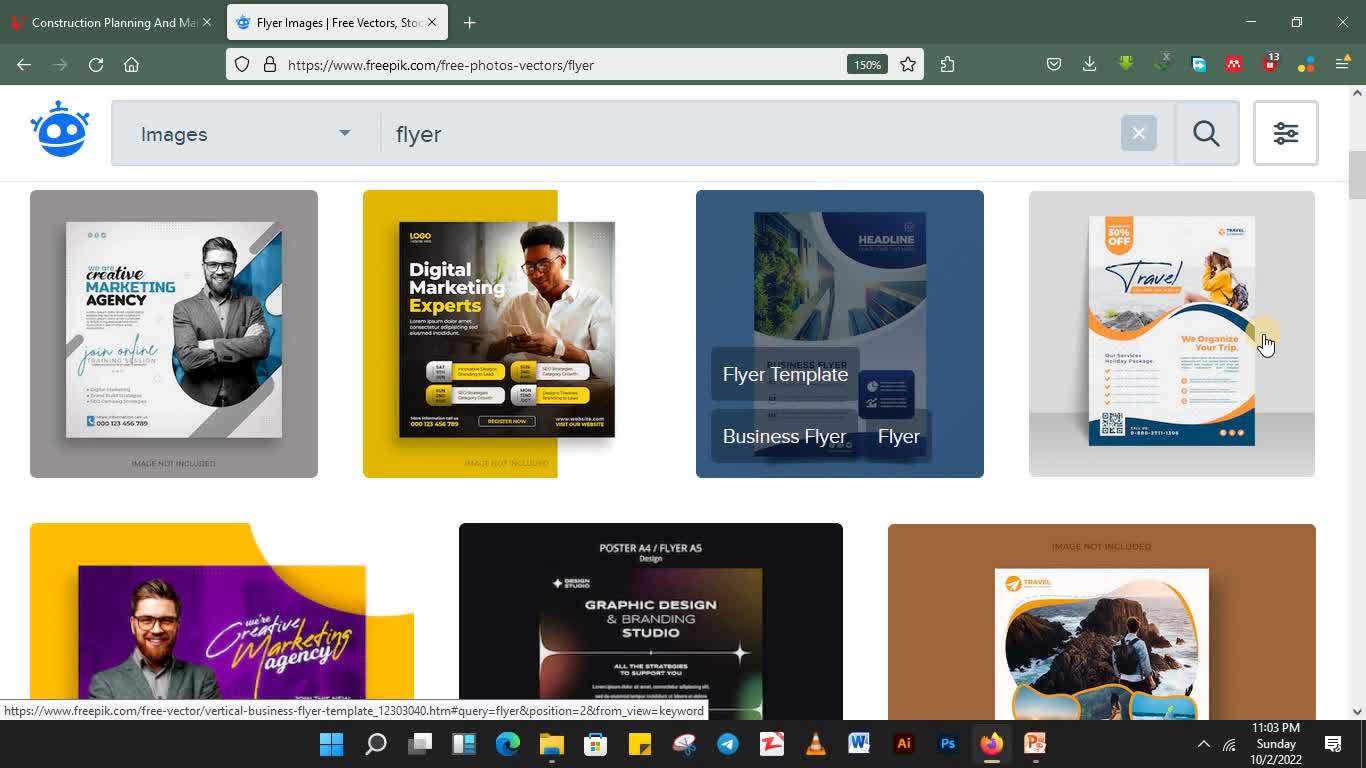The width and height of the screenshot is (1366, 768).
Task: Open brown travel hiker flyer thumbnail
Action: (x=1102, y=620)
